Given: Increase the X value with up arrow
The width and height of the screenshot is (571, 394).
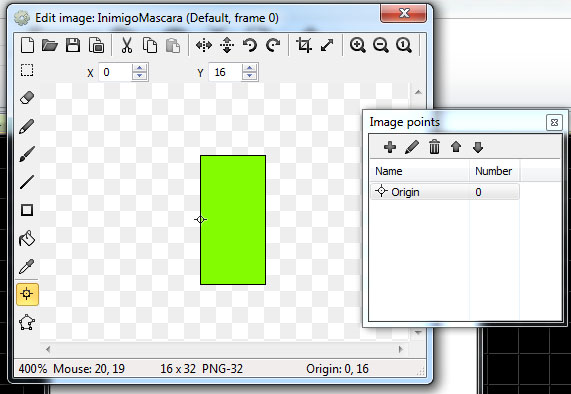Looking at the screenshot, I should tap(139, 68).
